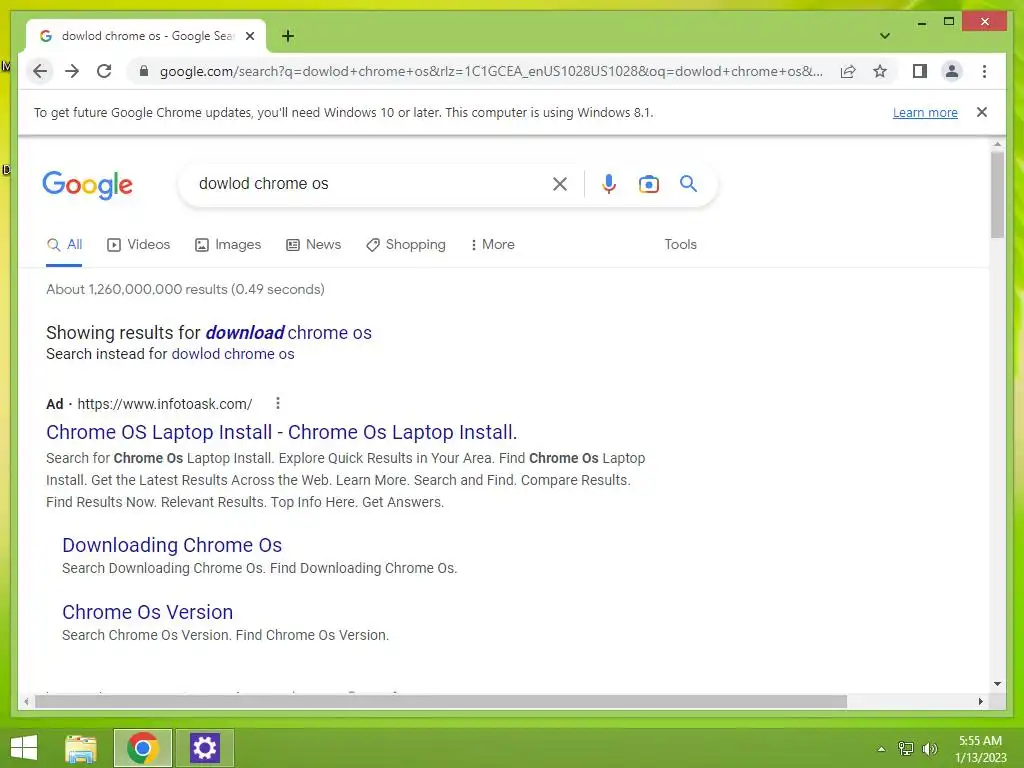Click the scroll-up arrow of the page
Screen dimensions: 1024x768
(997, 144)
